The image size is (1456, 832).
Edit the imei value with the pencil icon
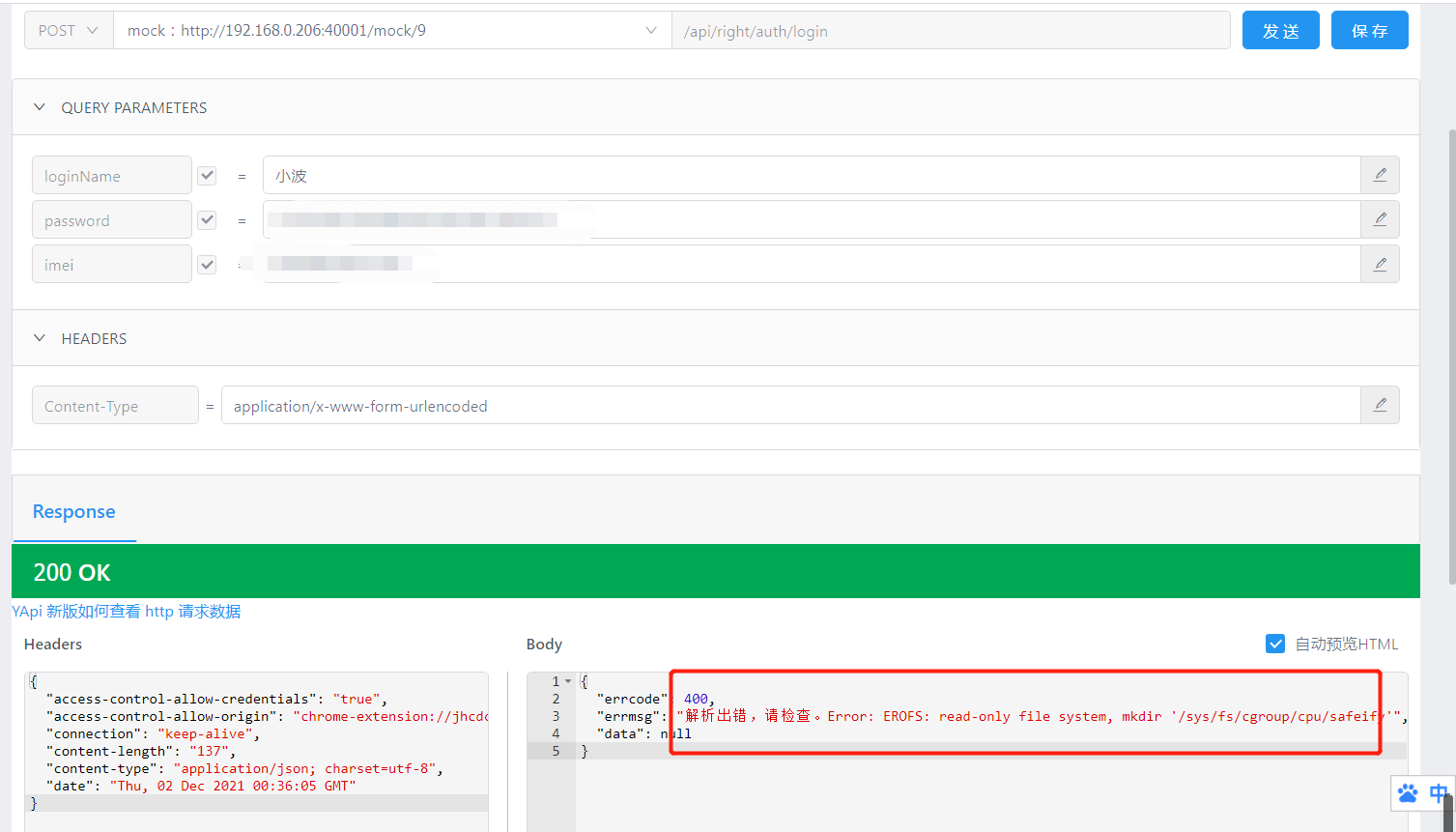coord(1380,263)
